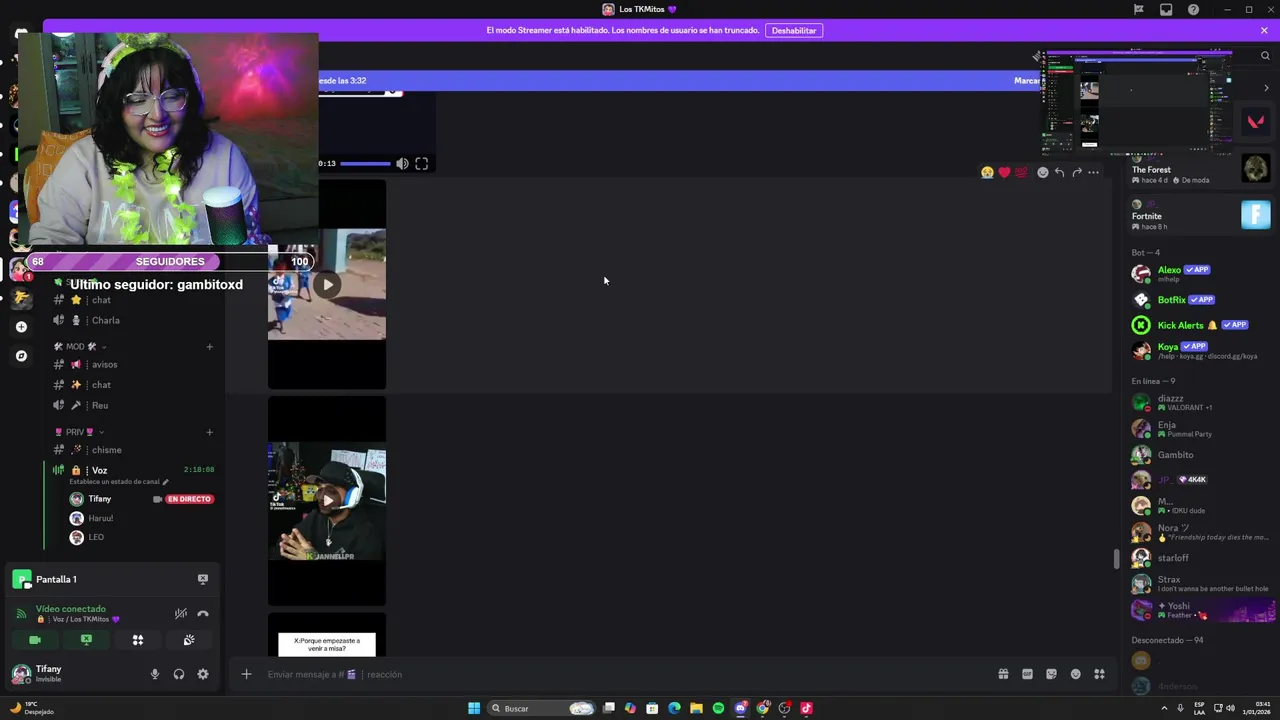Screen dimensions: 1280x720
Task: Focus the message input field
Action: [625, 674]
